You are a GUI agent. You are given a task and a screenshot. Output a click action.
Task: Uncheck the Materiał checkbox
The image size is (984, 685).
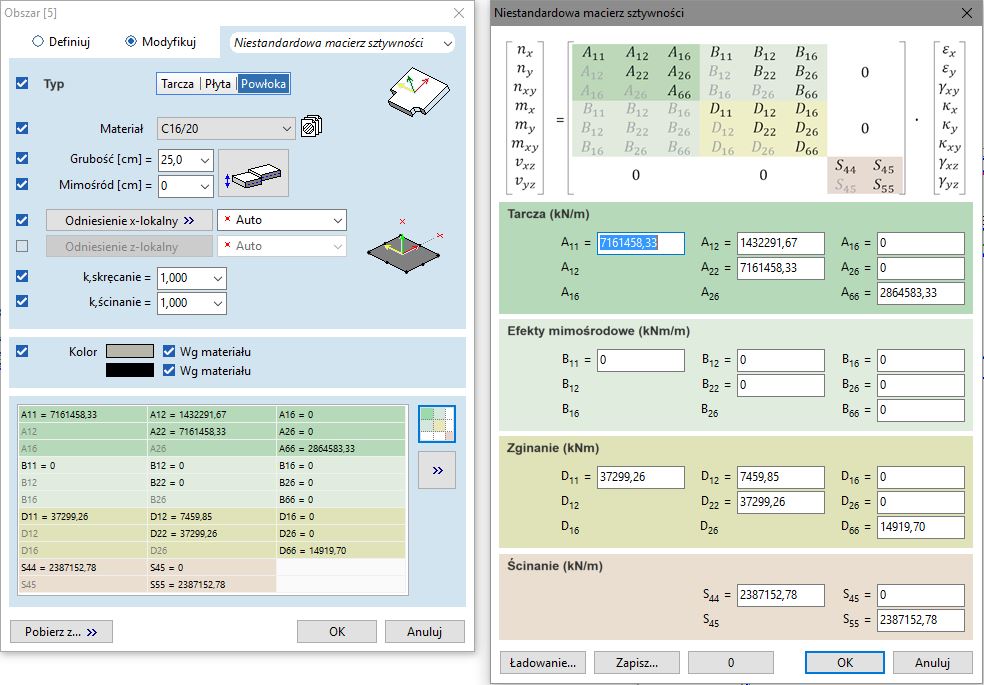pyautogui.click(x=23, y=128)
